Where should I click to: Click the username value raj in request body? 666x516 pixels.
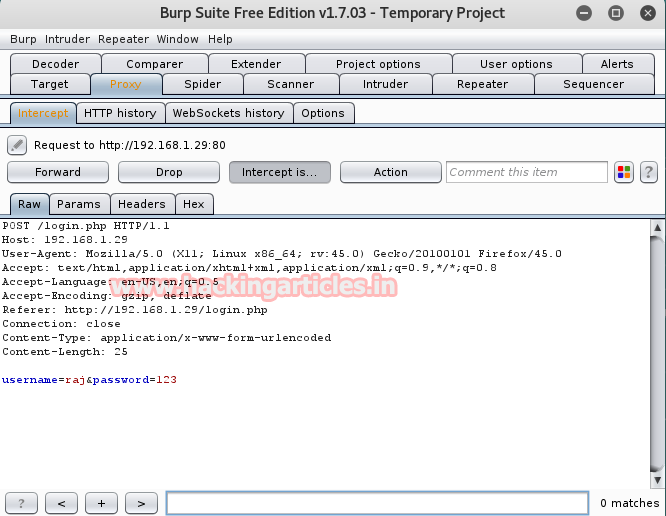coord(75,380)
